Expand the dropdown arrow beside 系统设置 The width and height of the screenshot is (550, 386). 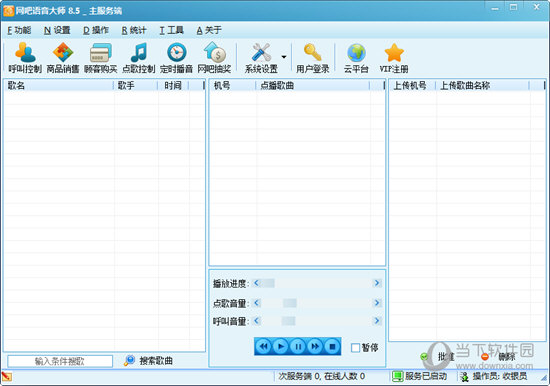[284, 57]
